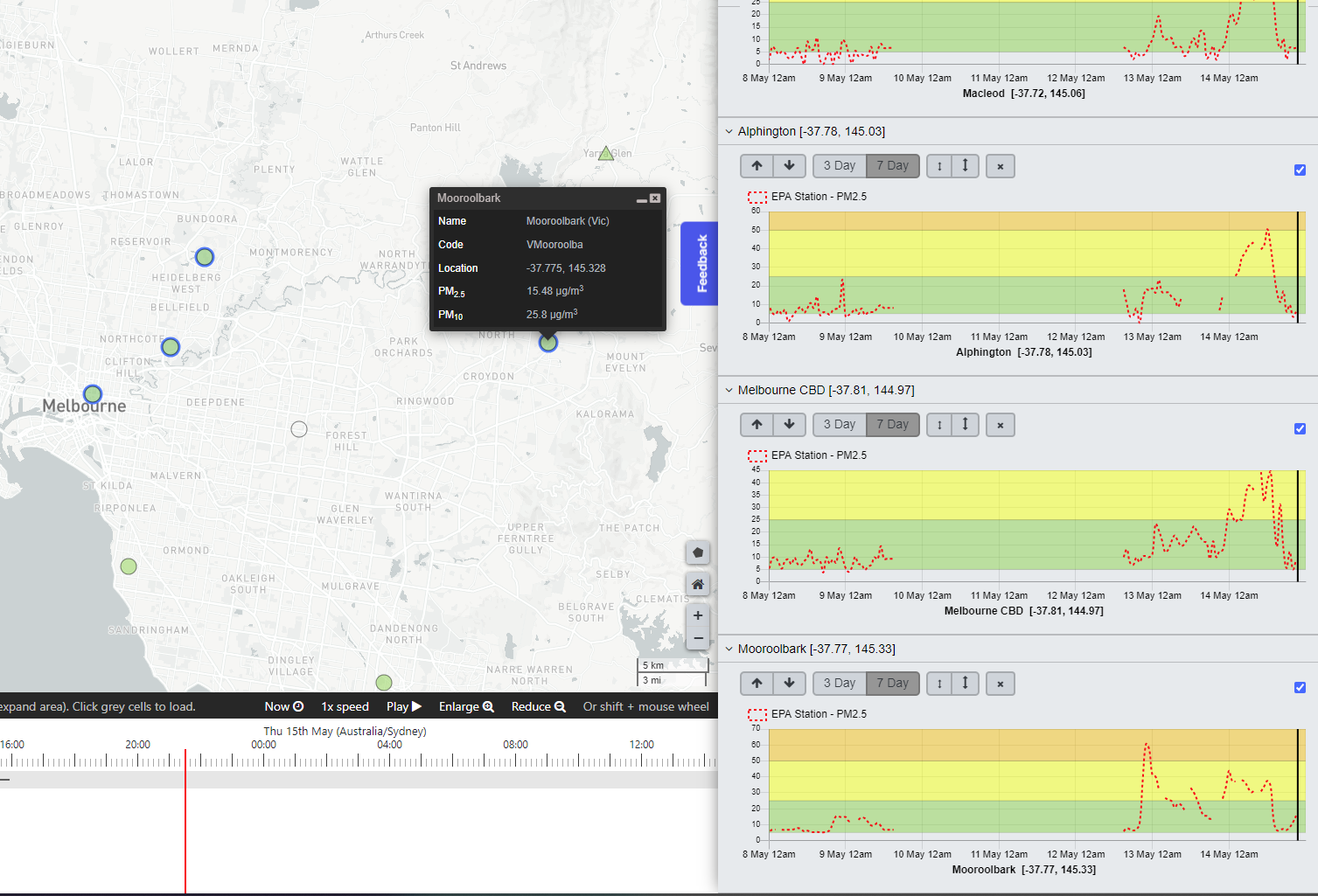The height and width of the screenshot is (896, 1318).
Task: Zoom in with map plus button
Action: tap(698, 615)
